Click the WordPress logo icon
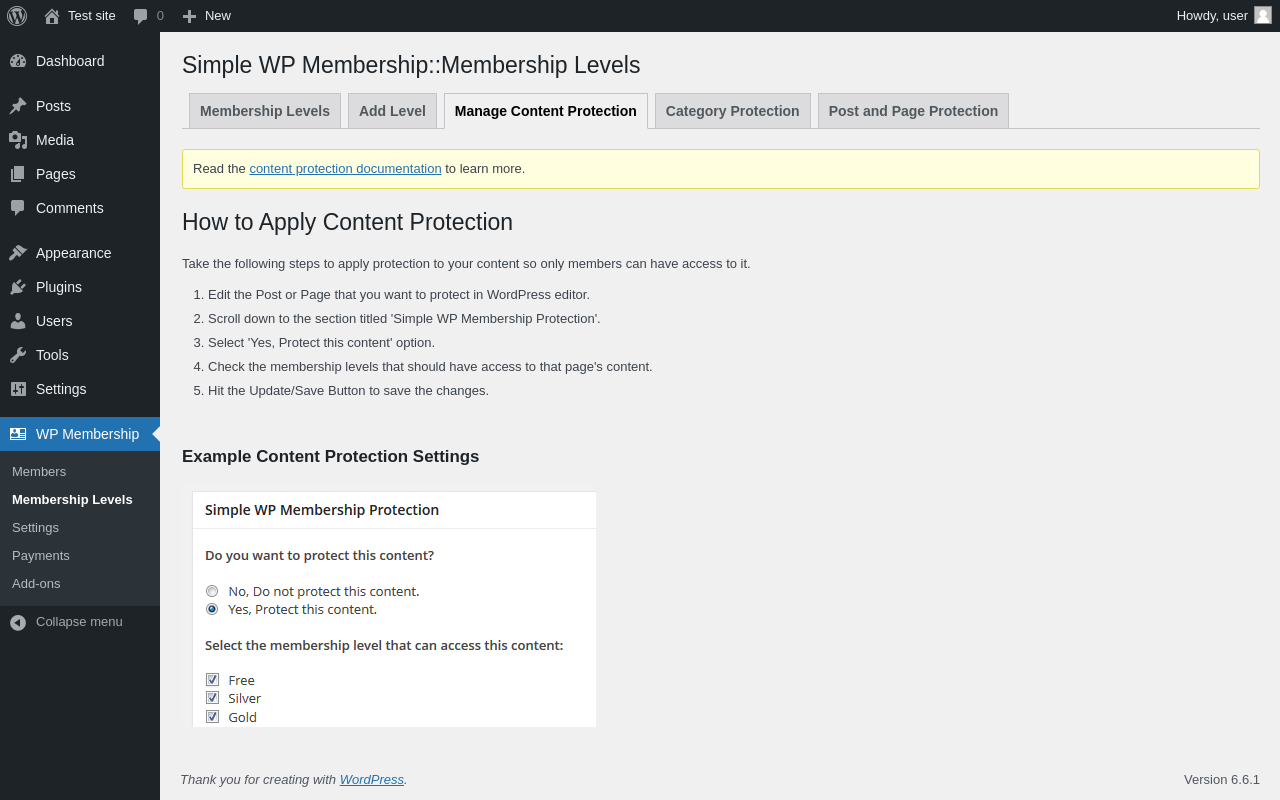Screen dimensions: 1280x800 (x=17, y=16)
